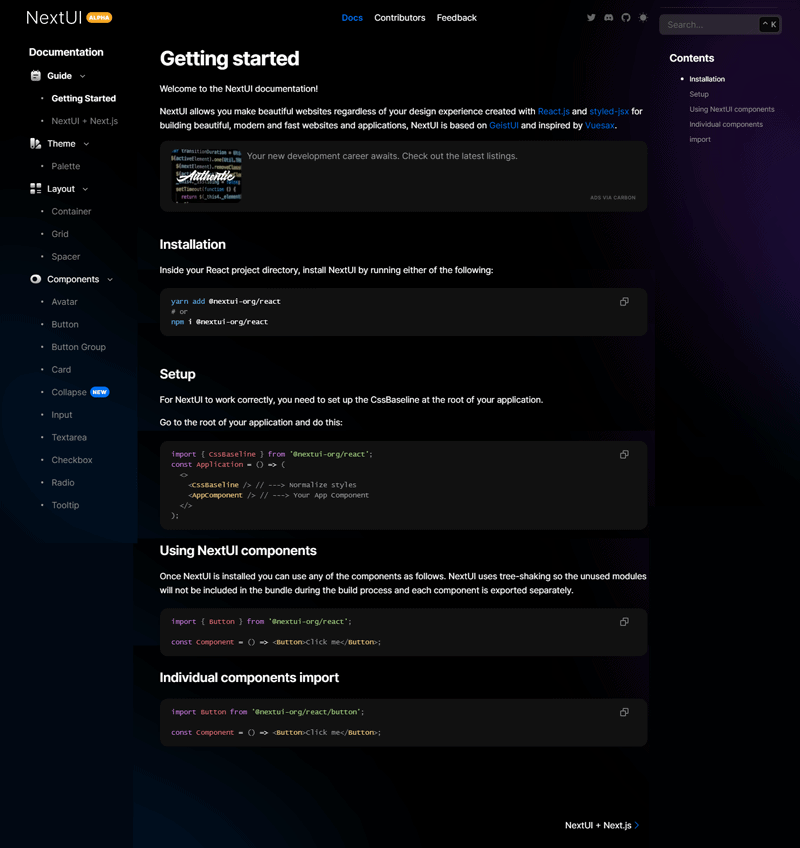
Task: Click the Documentation sidebar heading
Action: point(66,52)
